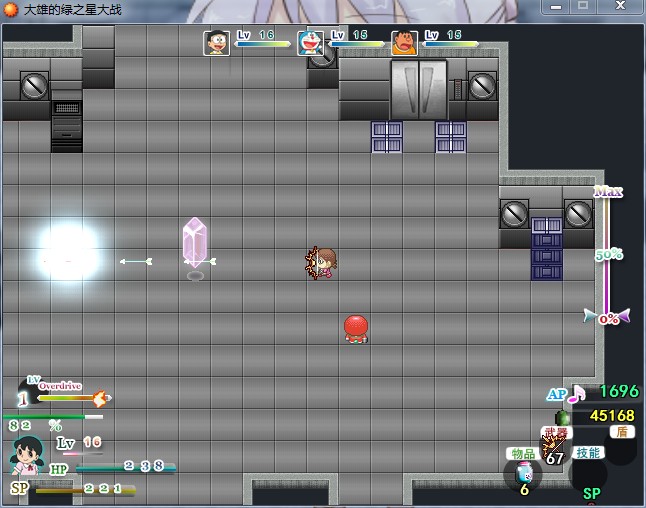Viewport: 646px width, 508px height.
Task: Close the game window
Action: pyautogui.click(x=620, y=6)
